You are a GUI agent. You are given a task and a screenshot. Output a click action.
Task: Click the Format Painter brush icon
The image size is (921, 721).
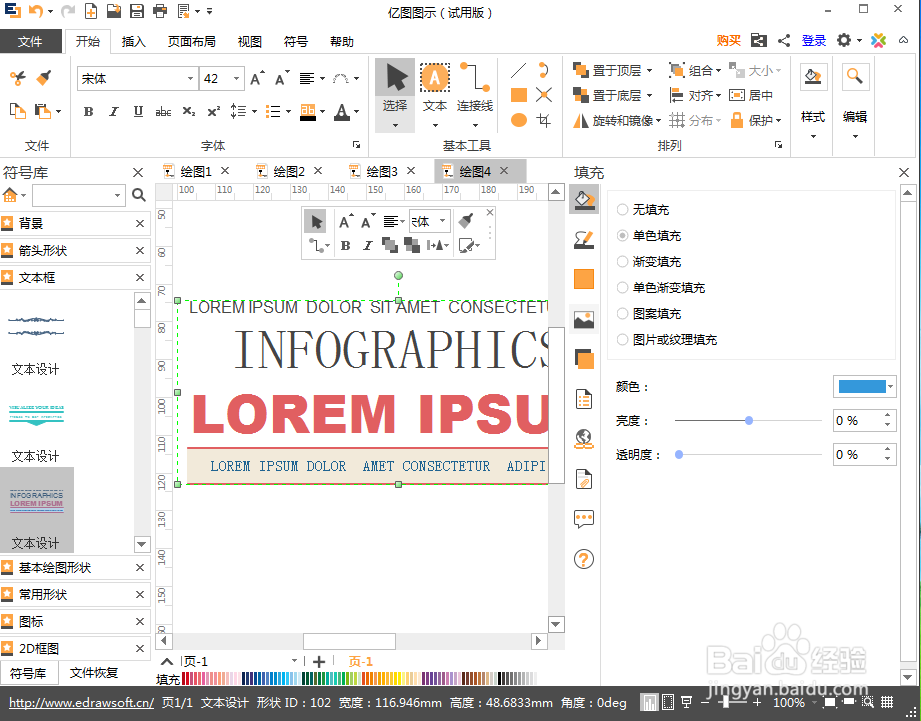click(x=44, y=78)
